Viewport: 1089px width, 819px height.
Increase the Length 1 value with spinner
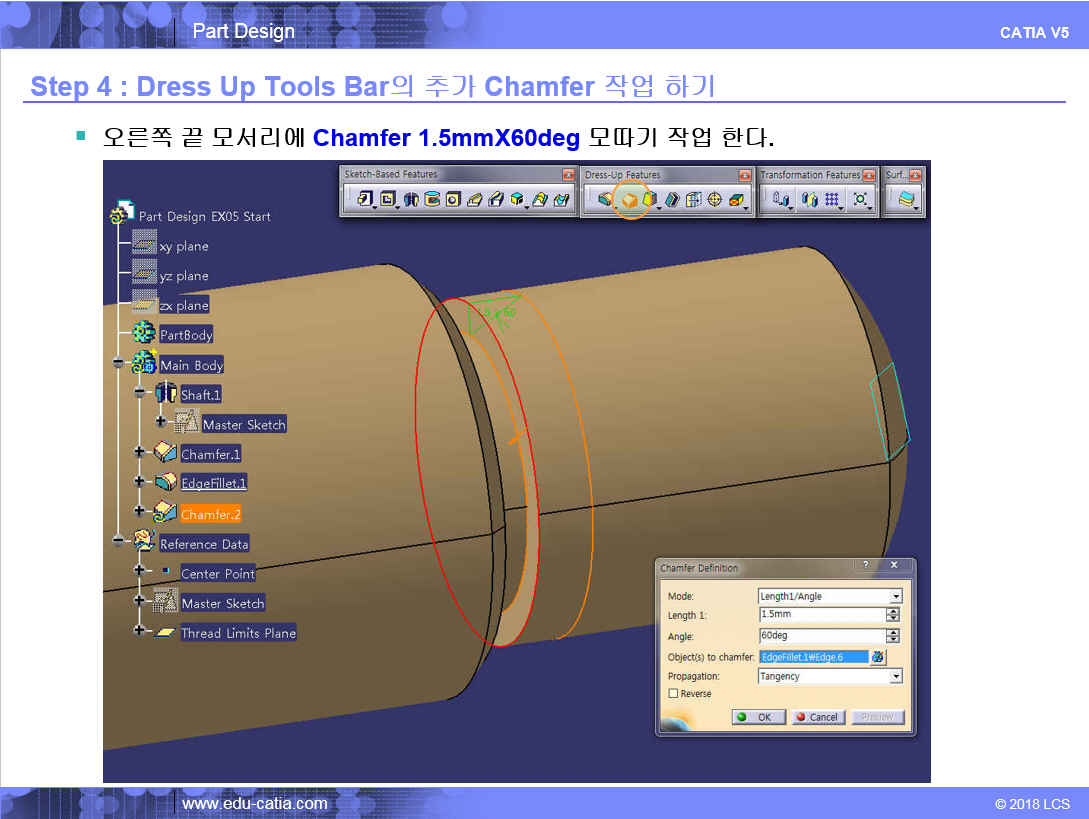893,611
